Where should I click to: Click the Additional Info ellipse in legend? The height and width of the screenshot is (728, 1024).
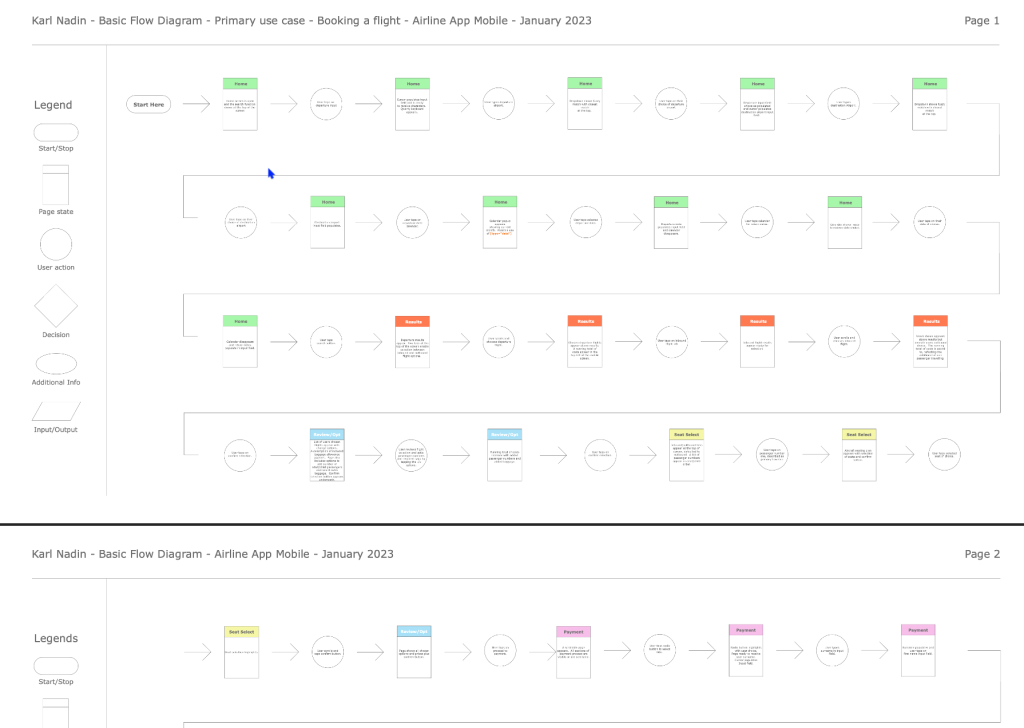click(x=56, y=363)
